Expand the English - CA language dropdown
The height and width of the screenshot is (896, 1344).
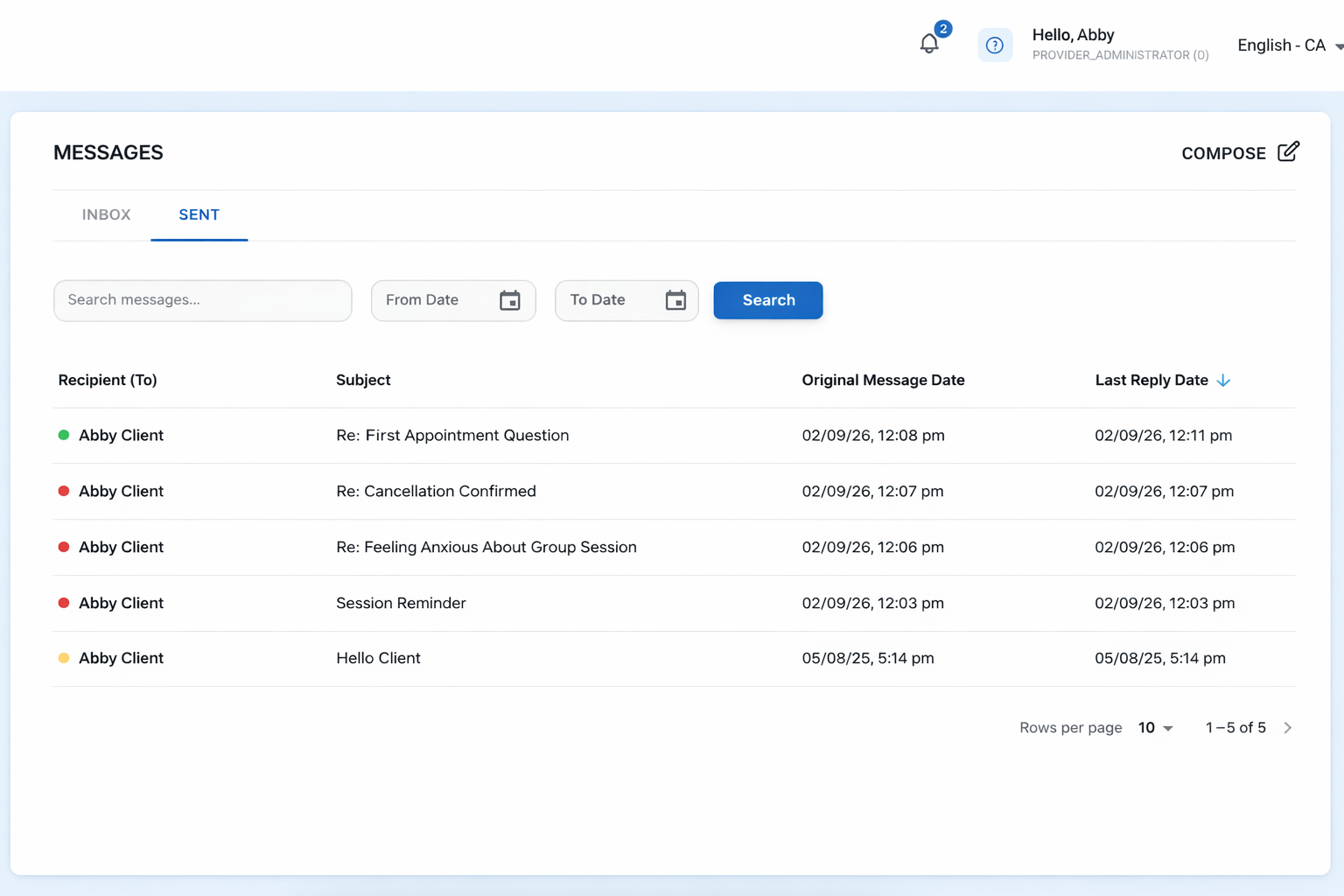point(1291,45)
